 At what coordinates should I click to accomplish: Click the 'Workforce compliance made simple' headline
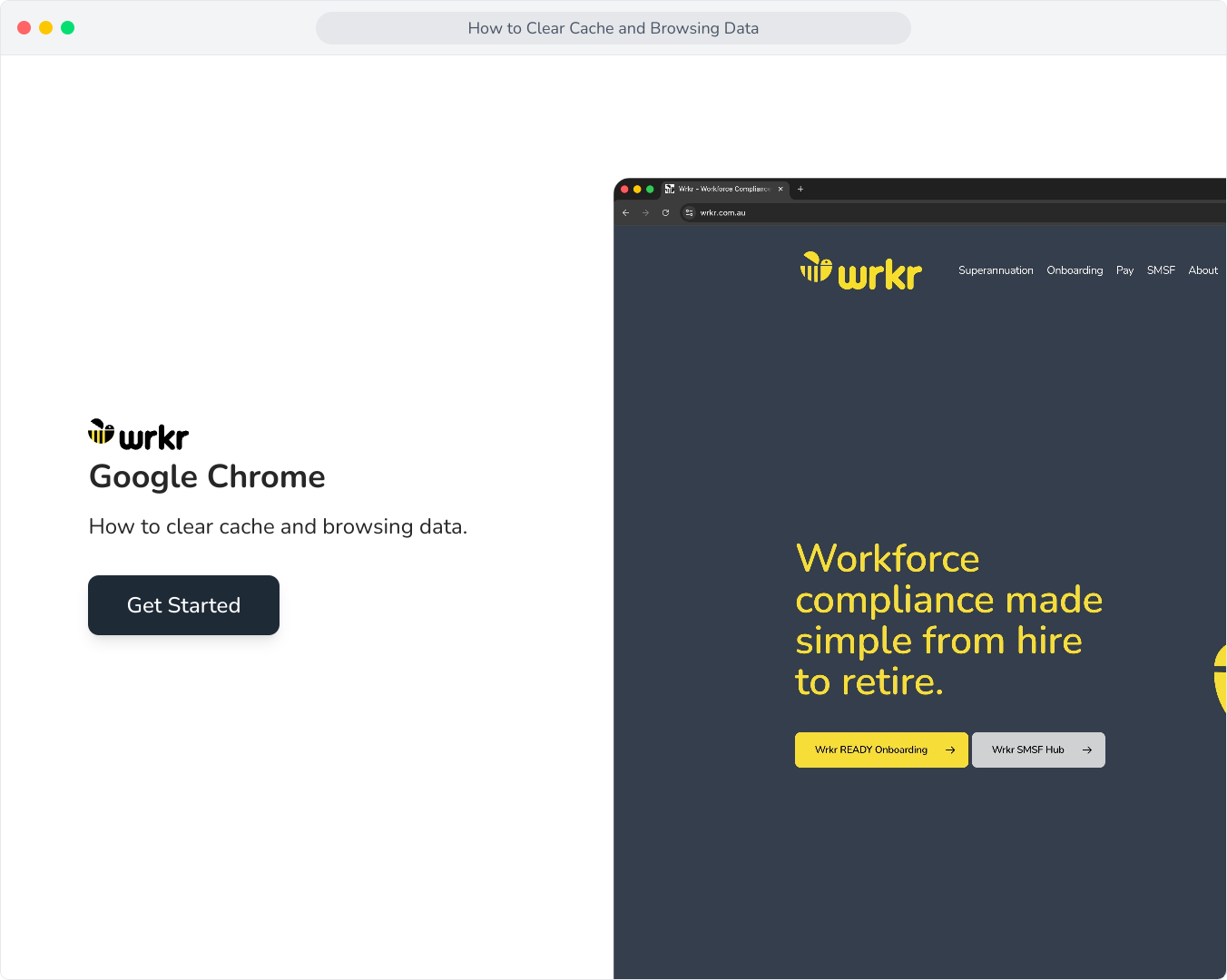coord(948,620)
